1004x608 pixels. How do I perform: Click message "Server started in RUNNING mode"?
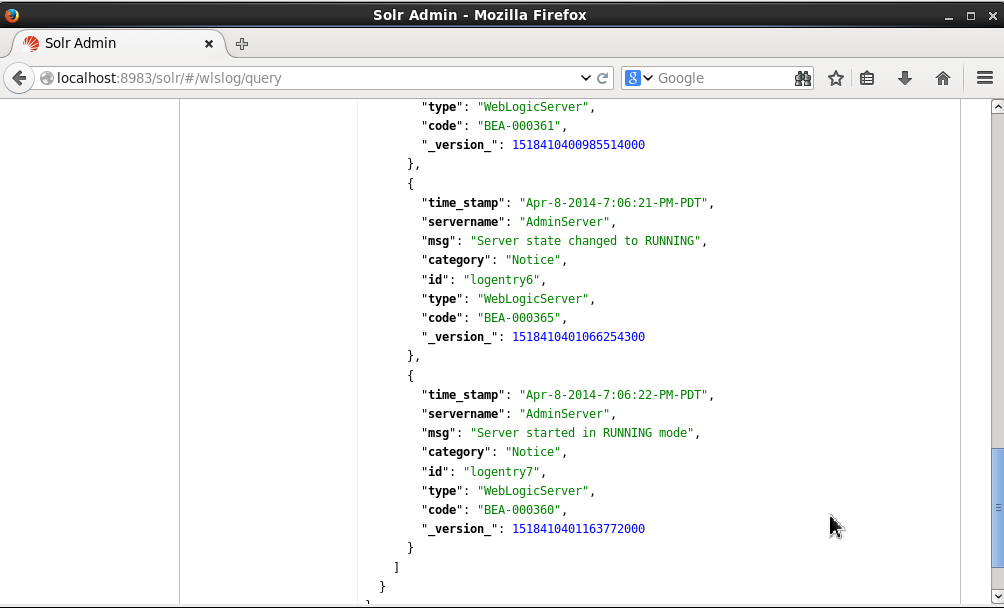582,433
